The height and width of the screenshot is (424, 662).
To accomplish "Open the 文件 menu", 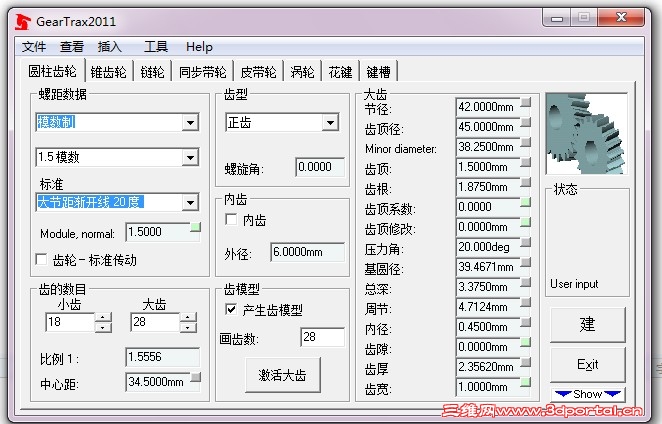I will (34, 46).
